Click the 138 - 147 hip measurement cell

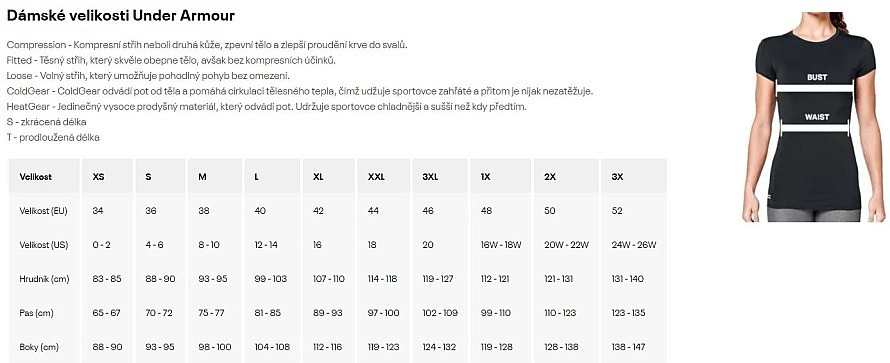[x=628, y=347]
